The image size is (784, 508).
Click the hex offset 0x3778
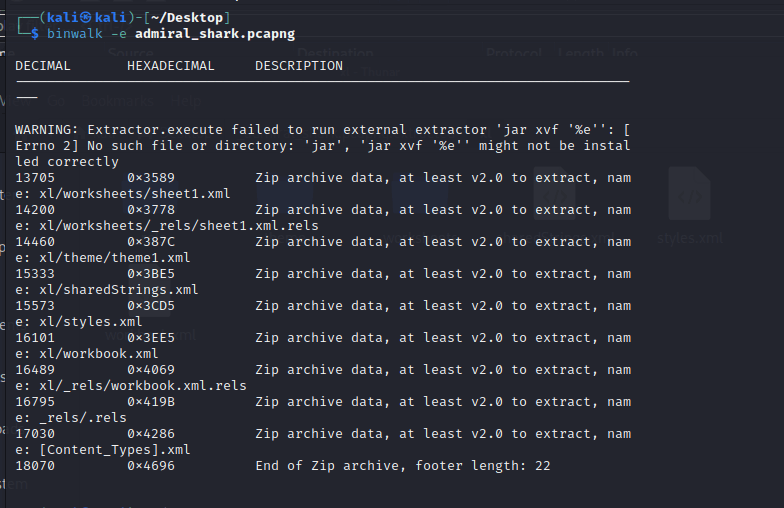151,210
